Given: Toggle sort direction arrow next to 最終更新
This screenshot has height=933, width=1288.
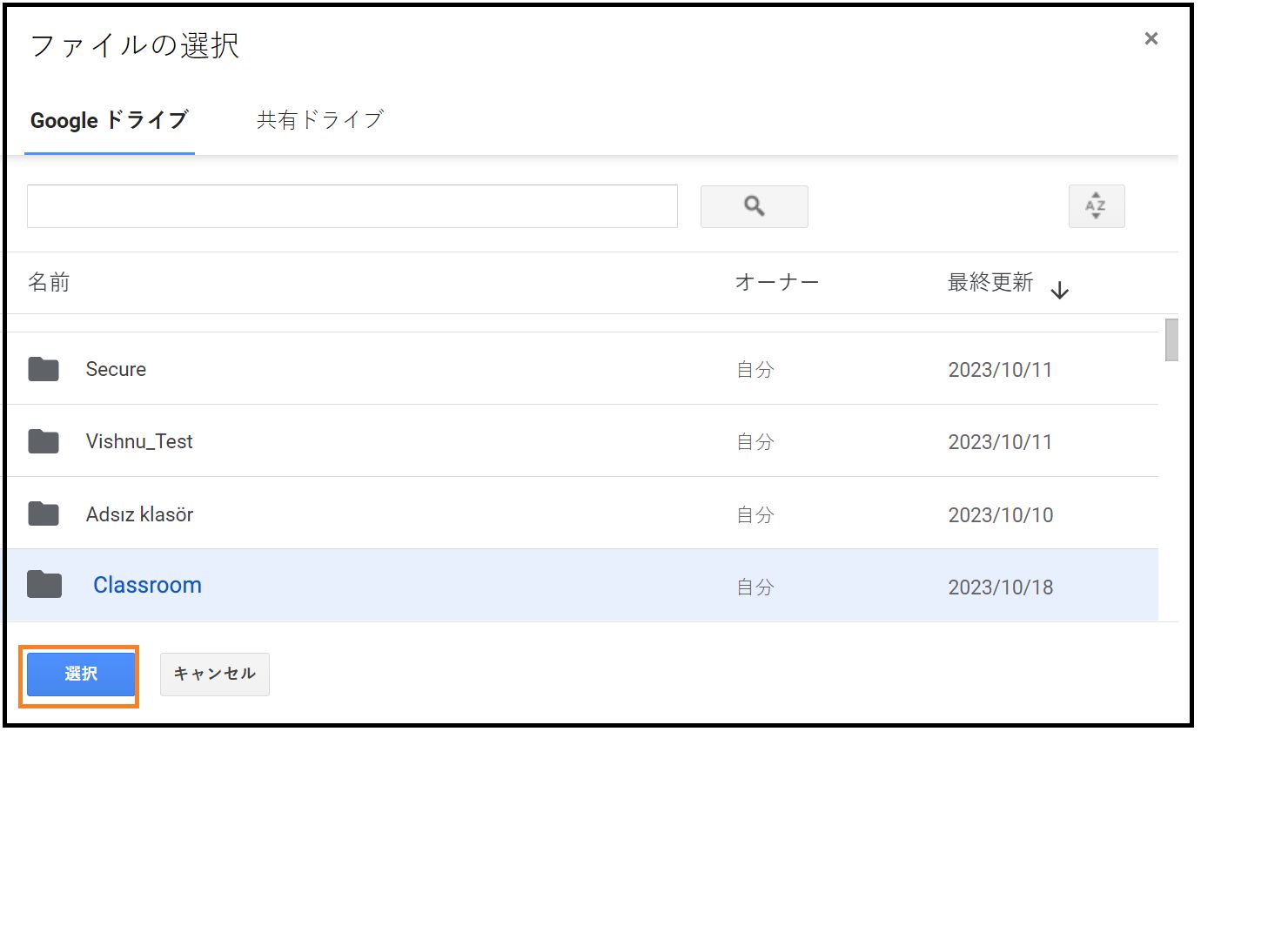Looking at the screenshot, I should [x=1059, y=290].
